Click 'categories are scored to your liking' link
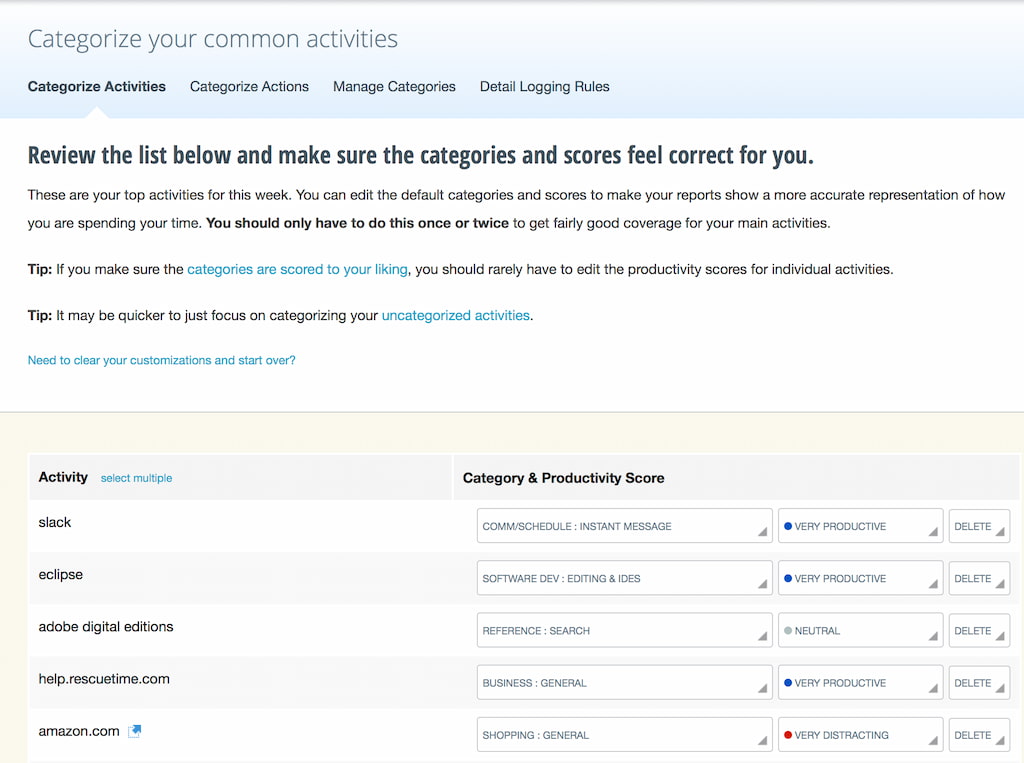1024x763 pixels. [297, 269]
